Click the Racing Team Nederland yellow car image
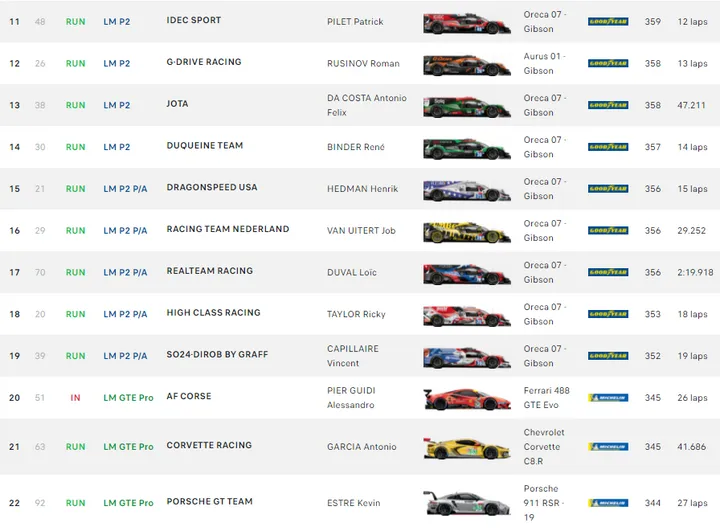This screenshot has width=720, height=530. (x=467, y=232)
